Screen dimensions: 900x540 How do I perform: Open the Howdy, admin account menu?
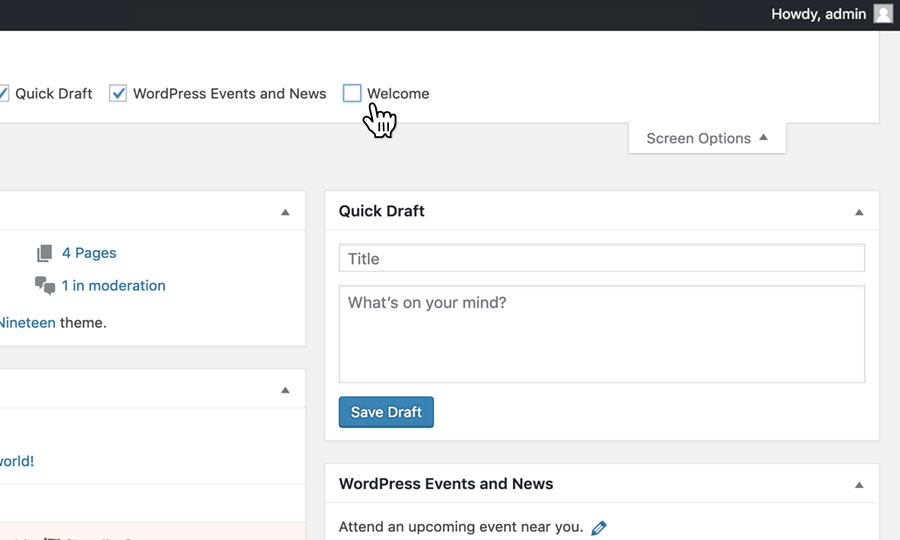[x=831, y=14]
